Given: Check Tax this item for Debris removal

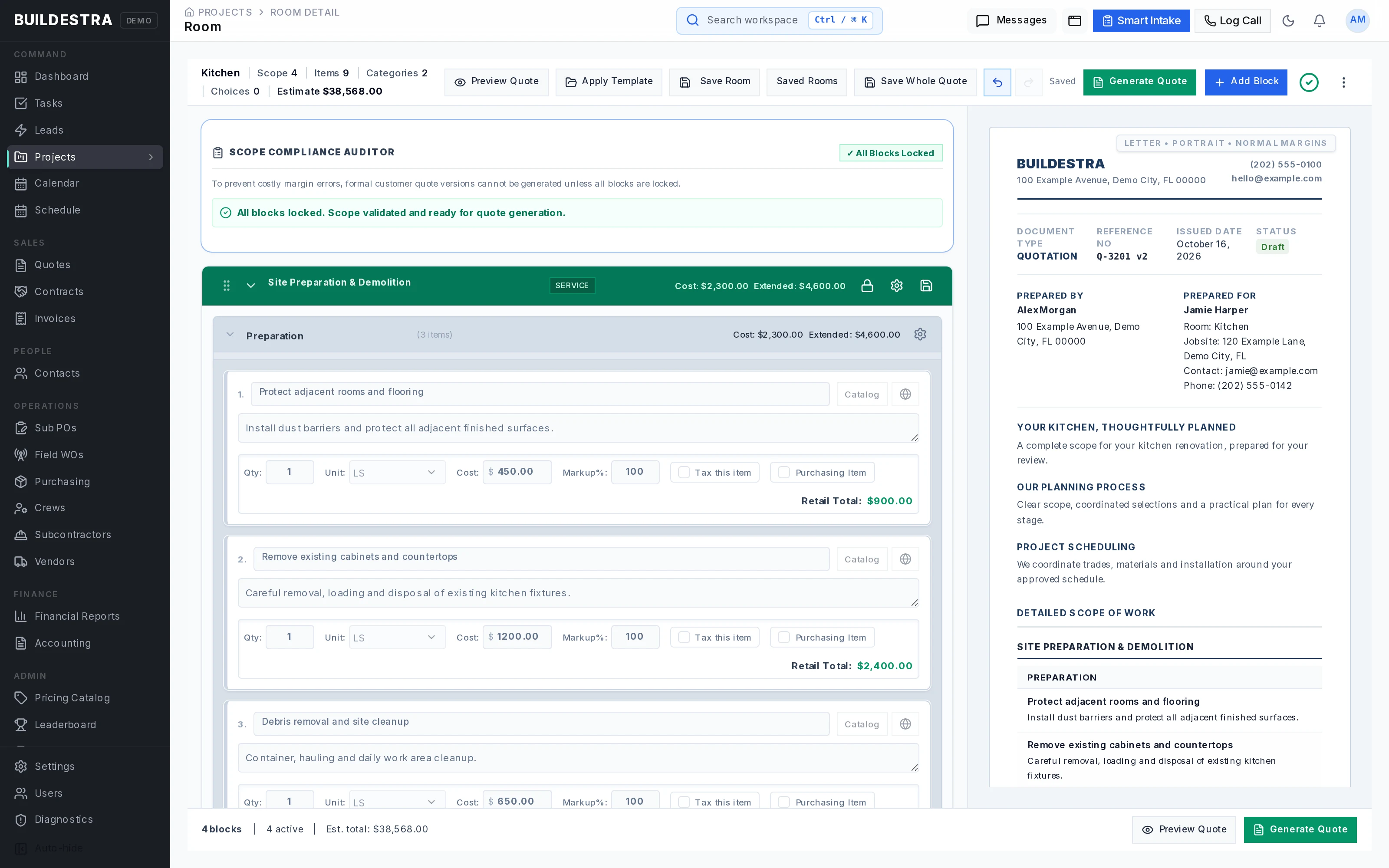Looking at the screenshot, I should tap(684, 802).
